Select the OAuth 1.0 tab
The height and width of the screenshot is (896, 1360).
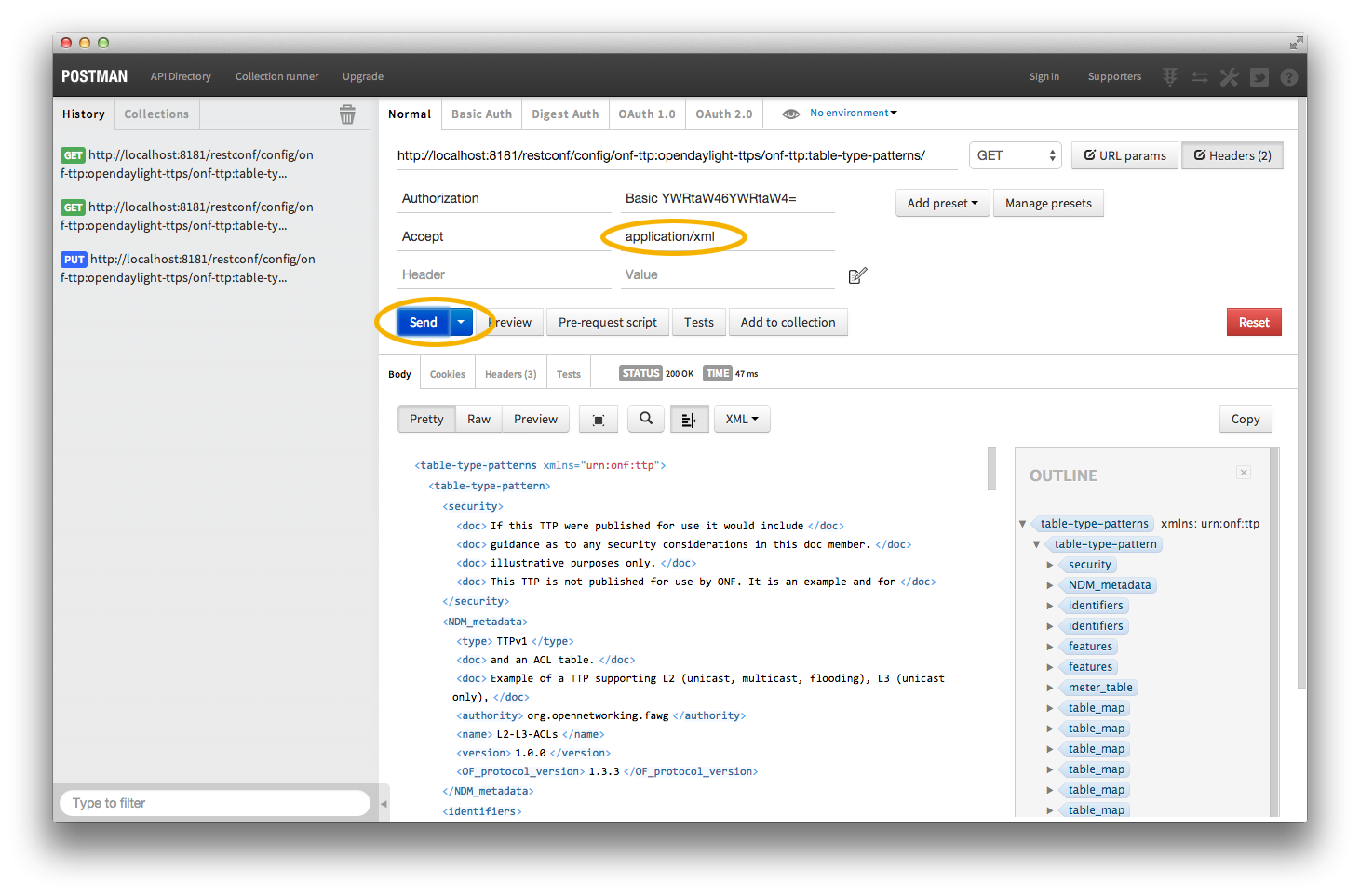pyautogui.click(x=647, y=114)
